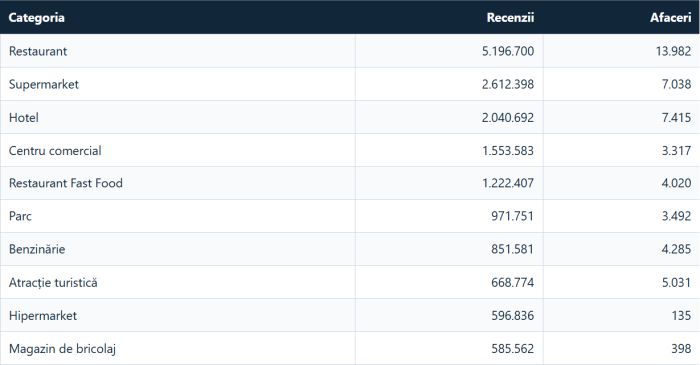Click the reviews value 596.836

tap(512, 315)
